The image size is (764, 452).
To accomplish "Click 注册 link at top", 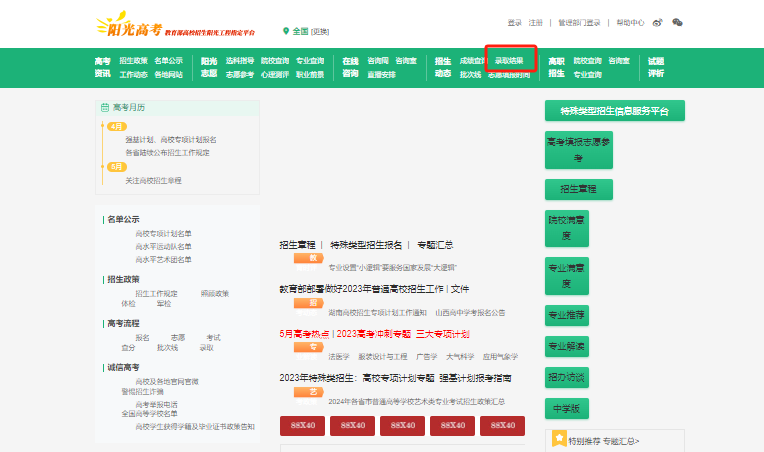I will (x=535, y=23).
